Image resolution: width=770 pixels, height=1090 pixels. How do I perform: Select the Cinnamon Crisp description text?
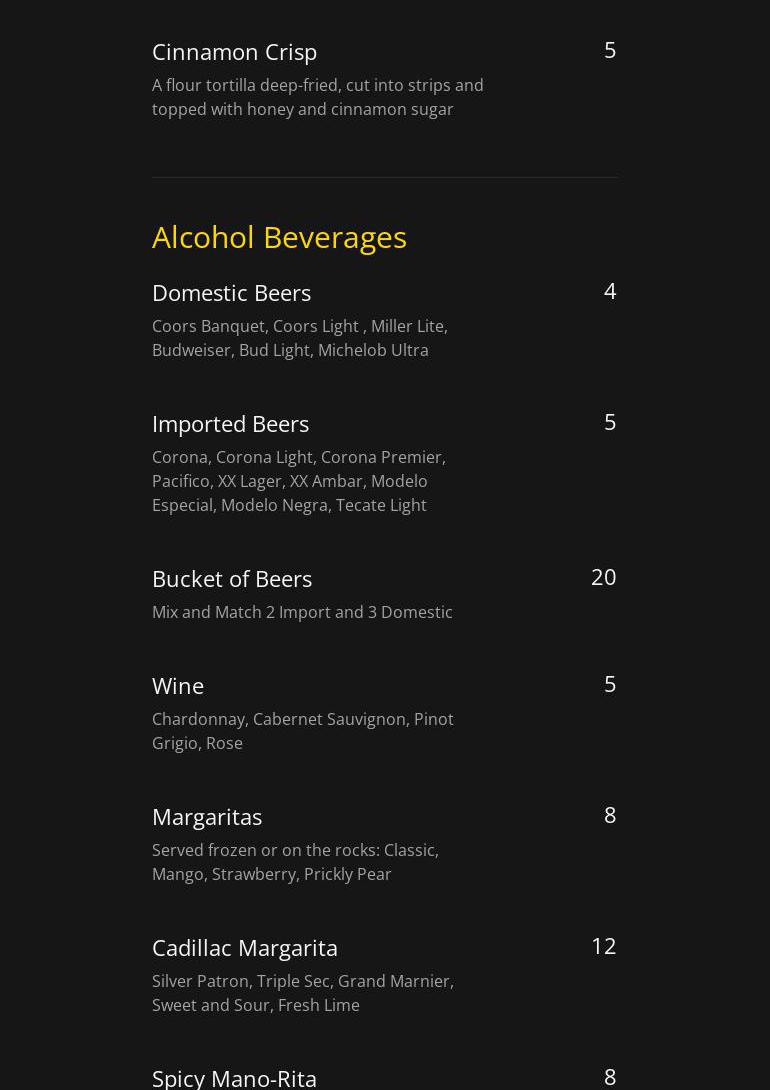[x=317, y=97]
